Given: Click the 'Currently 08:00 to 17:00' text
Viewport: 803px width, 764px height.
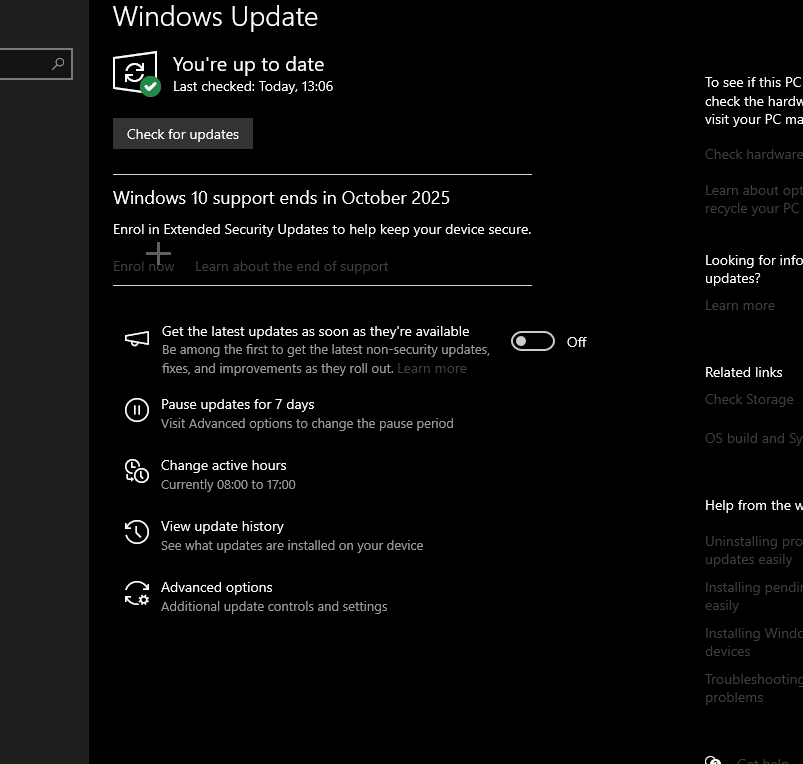Looking at the screenshot, I should (x=228, y=484).
